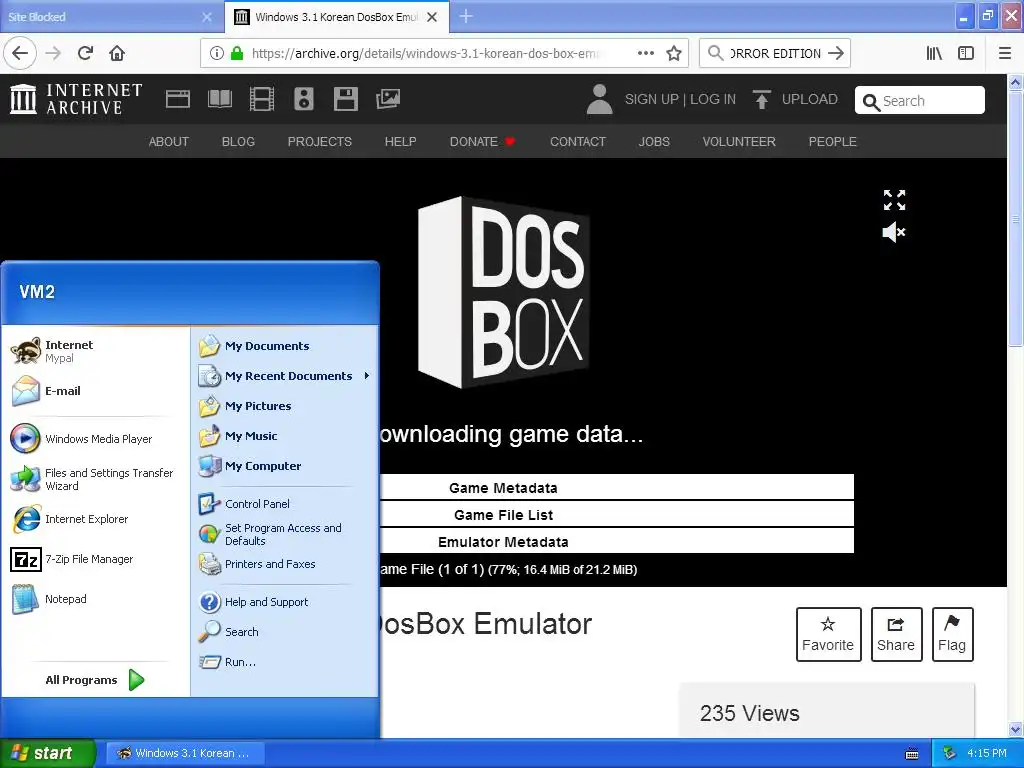1024x768 pixels.
Task: Click the Favorite button
Action: click(x=828, y=634)
